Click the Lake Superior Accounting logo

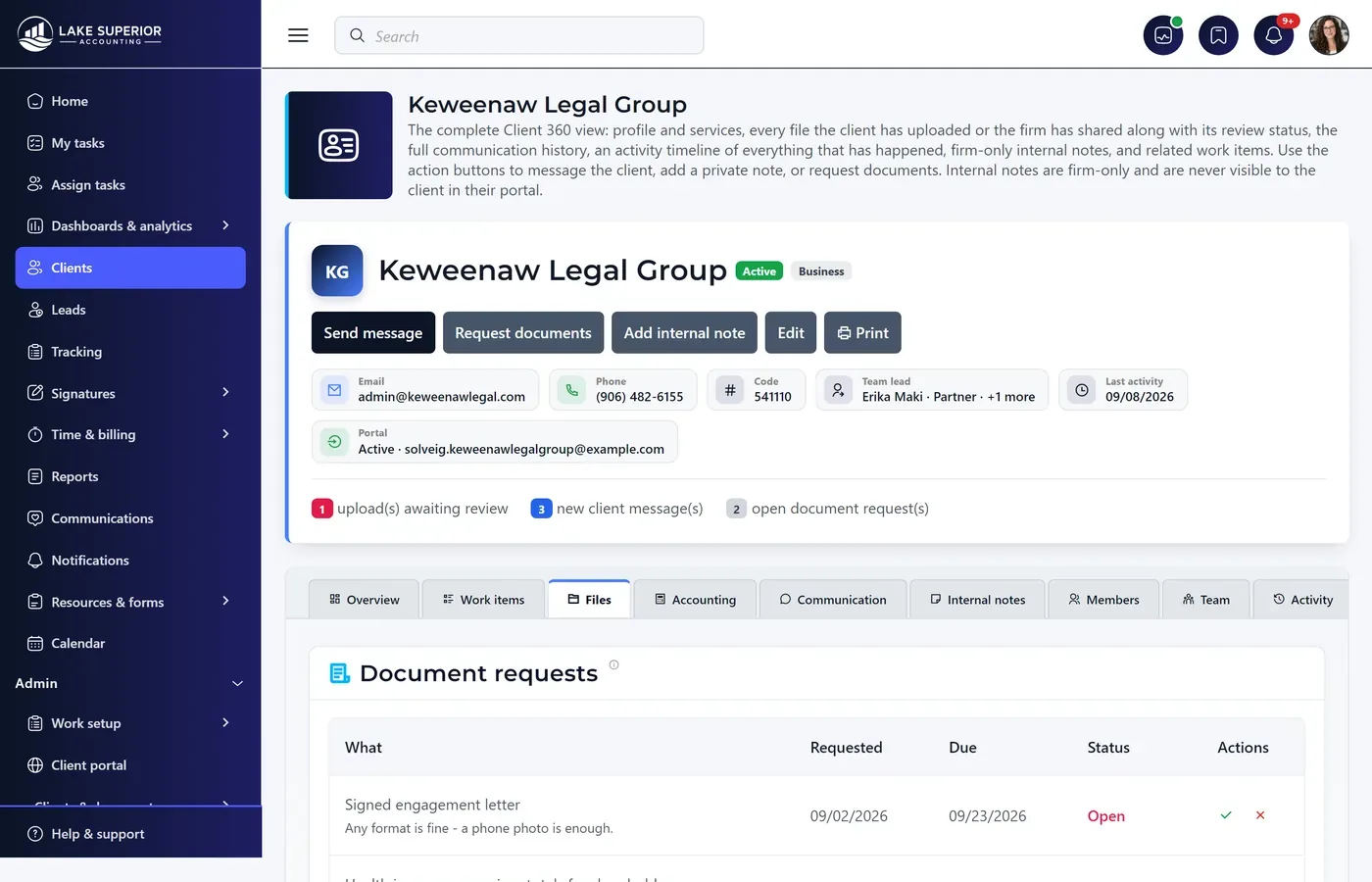pos(90,34)
